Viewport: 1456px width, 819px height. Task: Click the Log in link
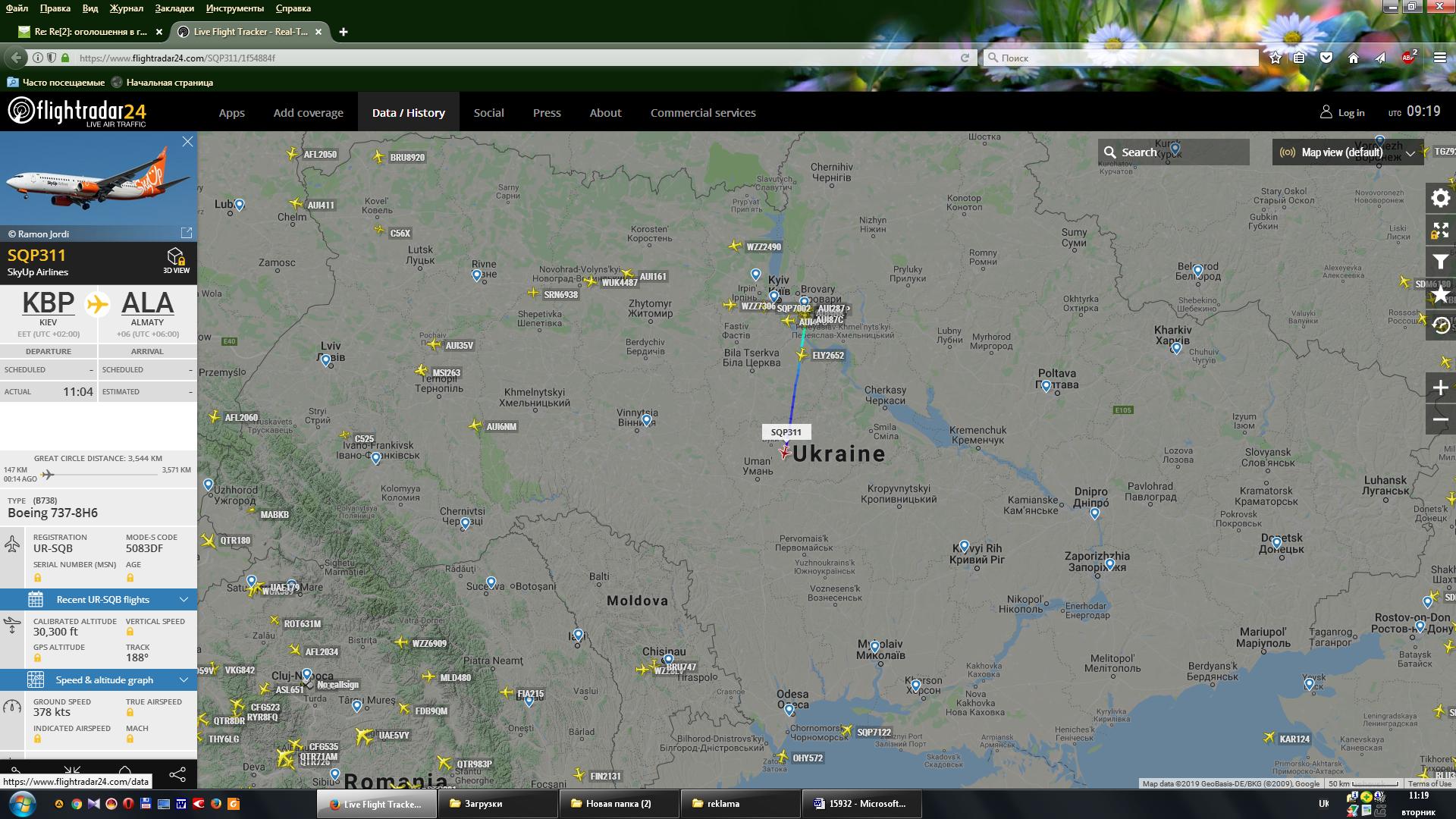1342,113
